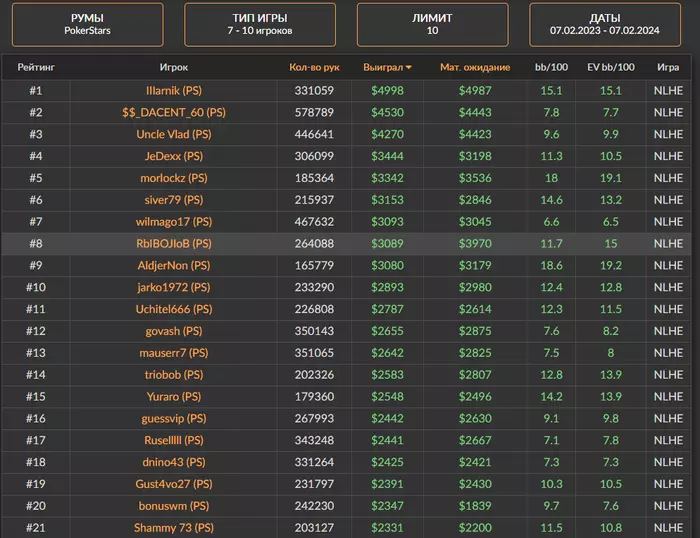Open player guessvip (PS)
This screenshot has height=538, width=700.
[x=174, y=419]
